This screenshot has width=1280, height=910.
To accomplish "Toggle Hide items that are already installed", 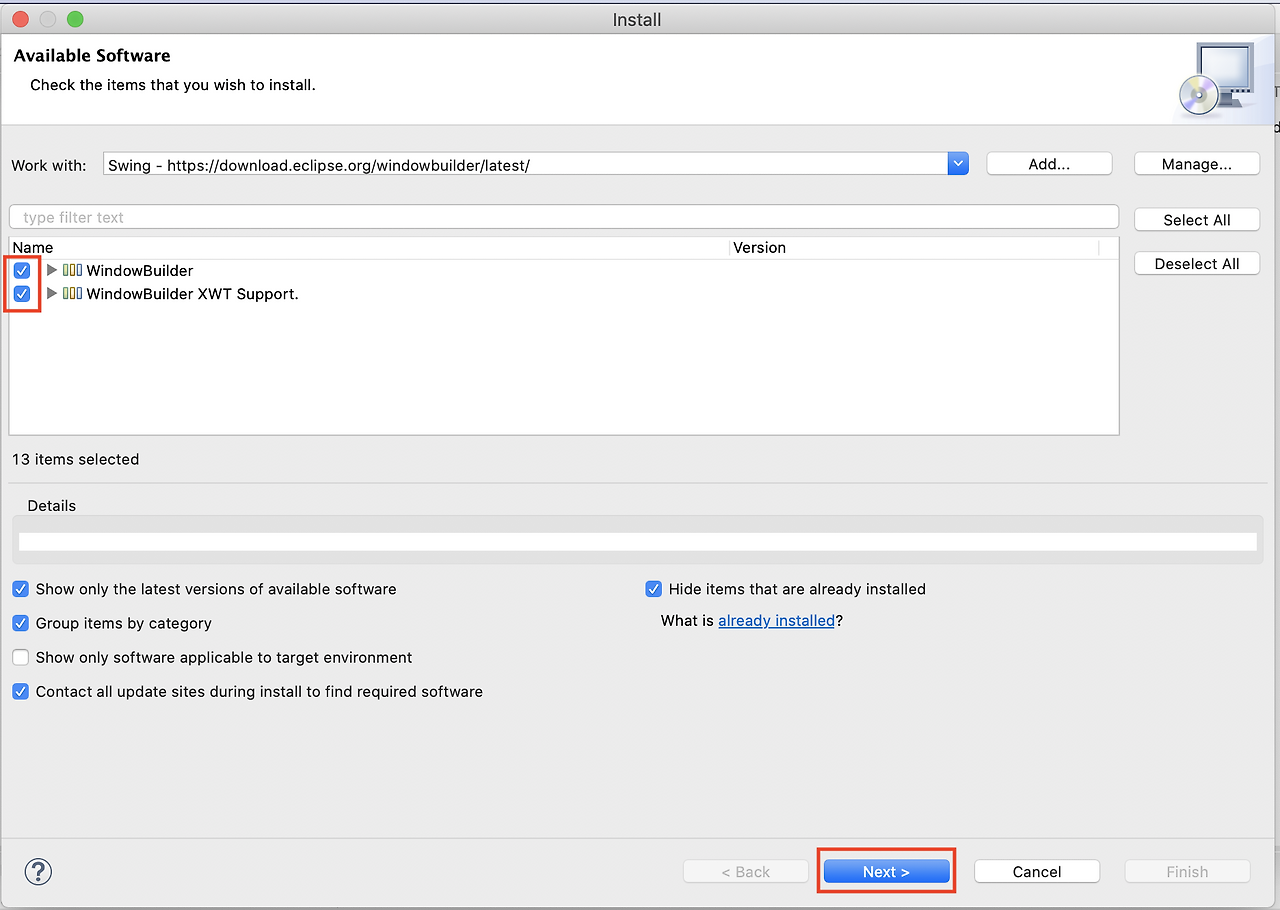I will pyautogui.click(x=654, y=589).
